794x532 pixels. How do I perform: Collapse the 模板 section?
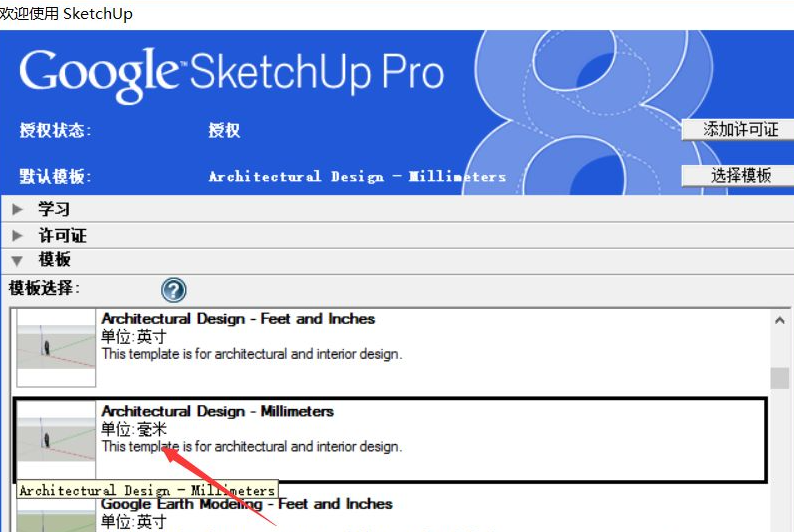[18, 261]
